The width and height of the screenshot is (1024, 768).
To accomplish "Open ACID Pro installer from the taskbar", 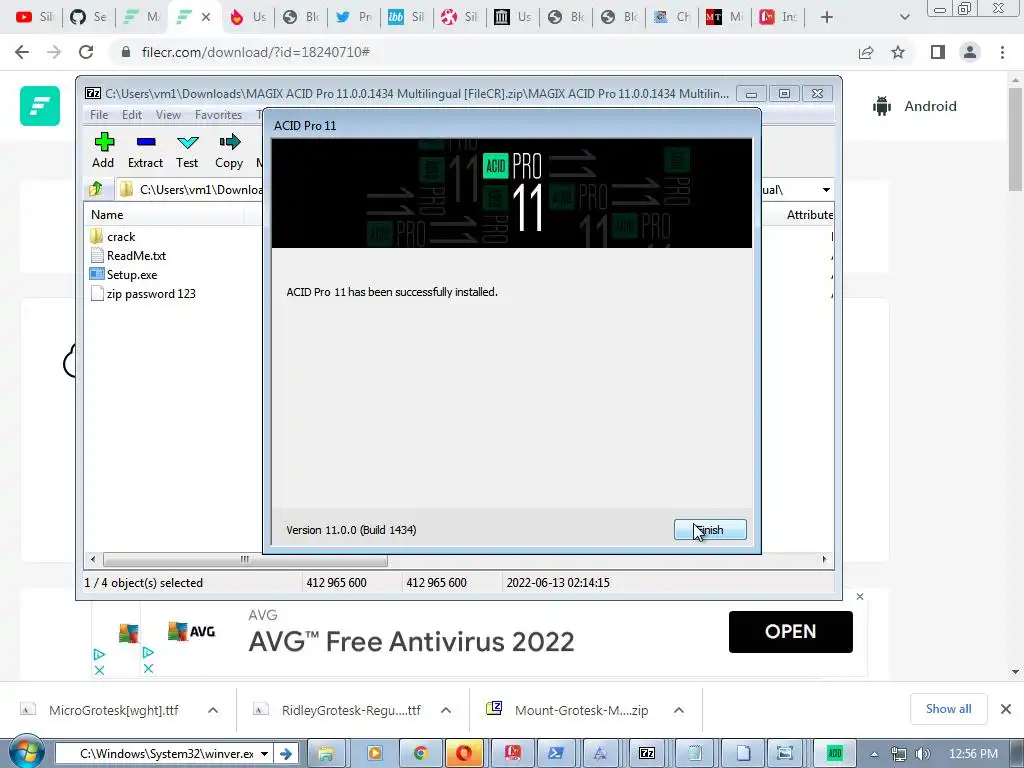I will [835, 754].
